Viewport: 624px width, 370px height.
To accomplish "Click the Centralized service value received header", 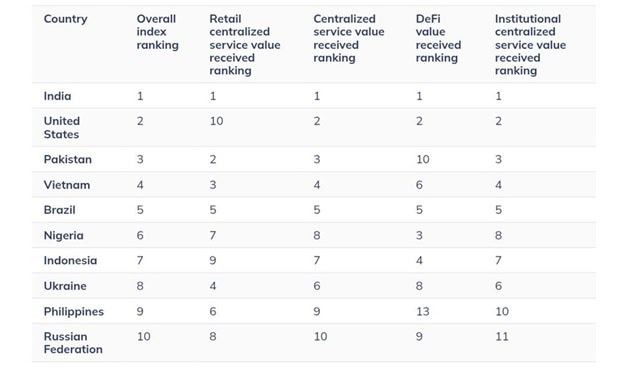I will (349, 38).
